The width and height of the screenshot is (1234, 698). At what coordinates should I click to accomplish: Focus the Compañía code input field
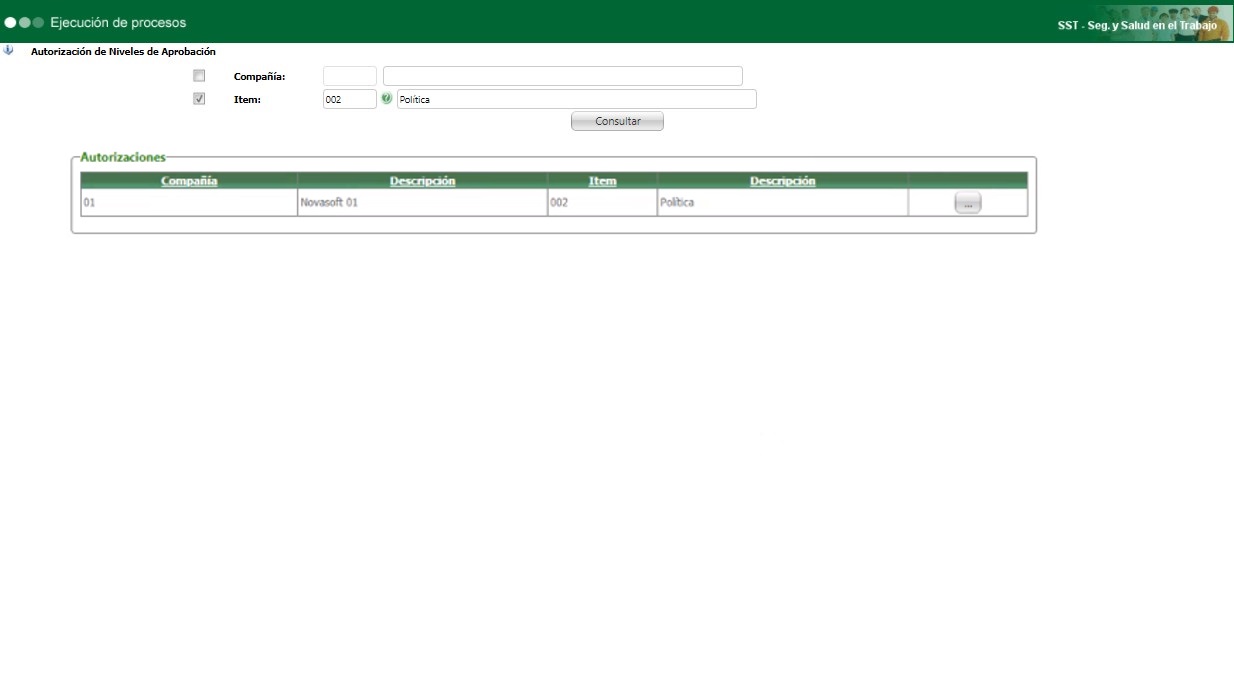click(x=350, y=76)
